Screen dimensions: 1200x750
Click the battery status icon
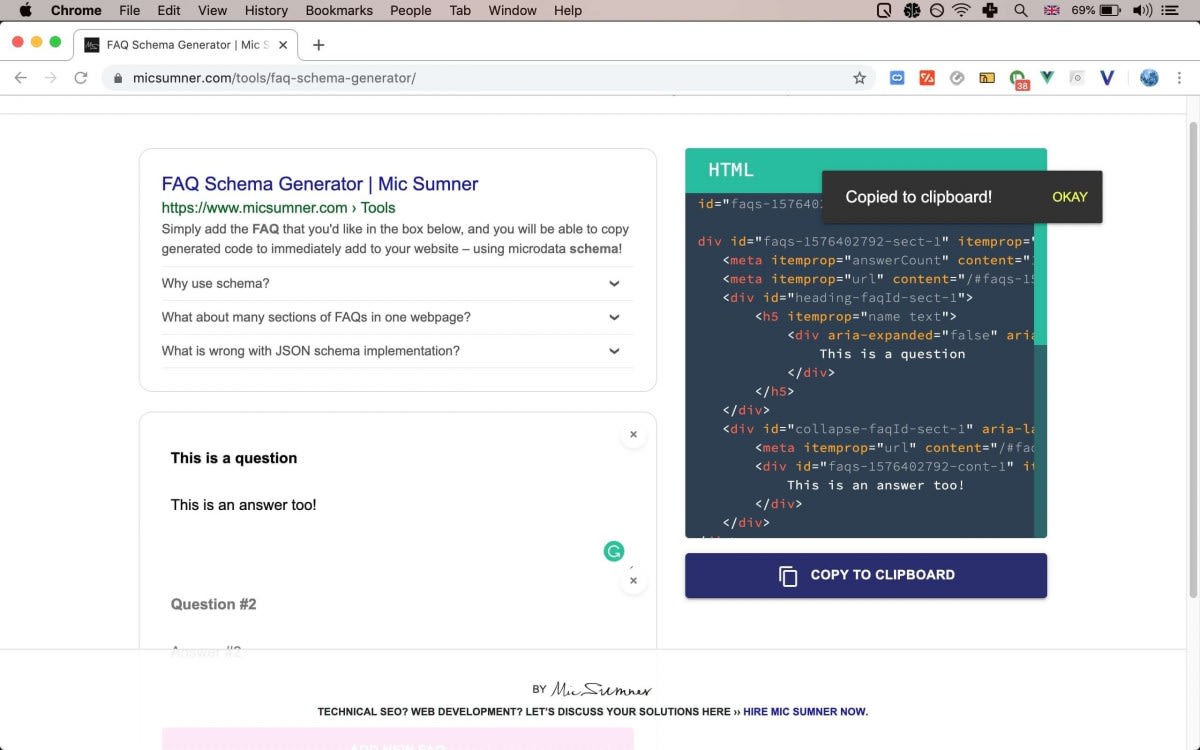click(x=1110, y=10)
